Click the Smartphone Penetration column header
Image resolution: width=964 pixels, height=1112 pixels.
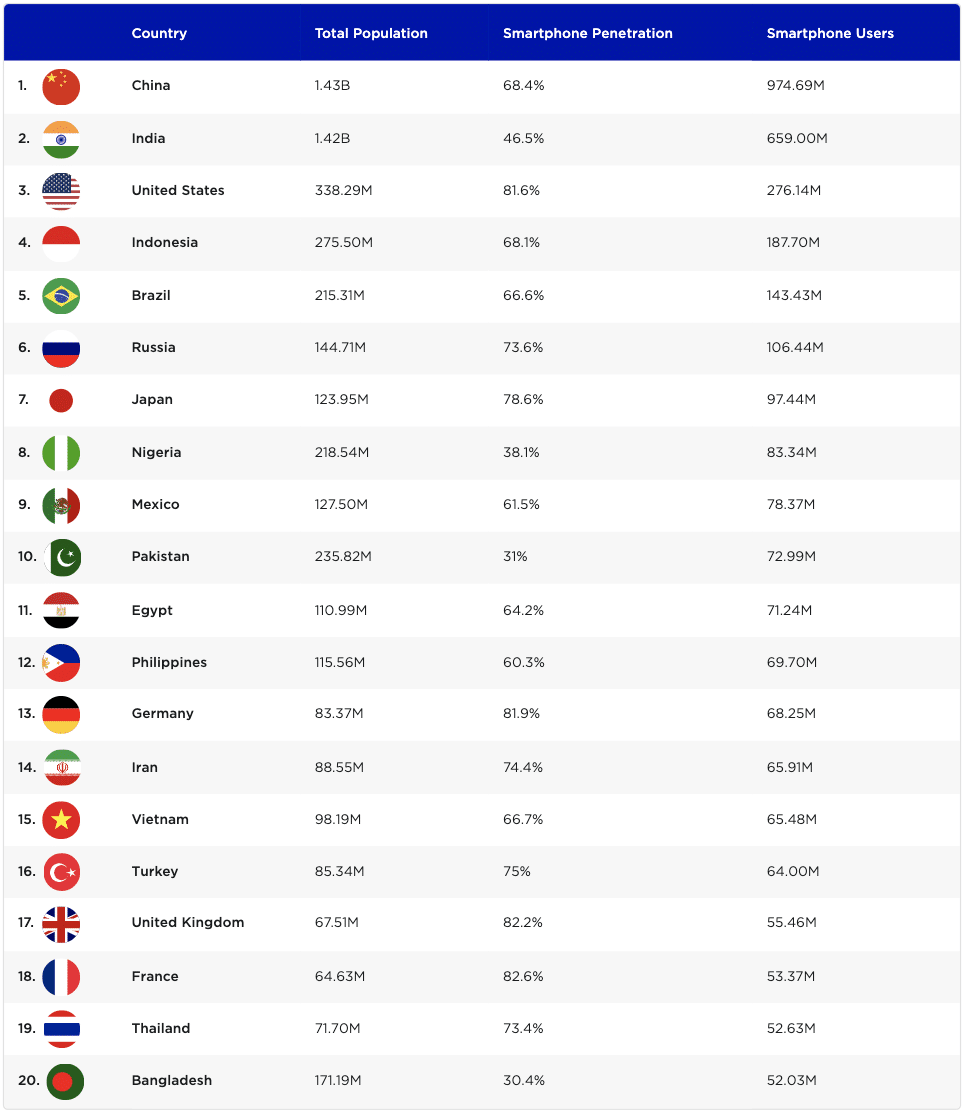tap(587, 33)
